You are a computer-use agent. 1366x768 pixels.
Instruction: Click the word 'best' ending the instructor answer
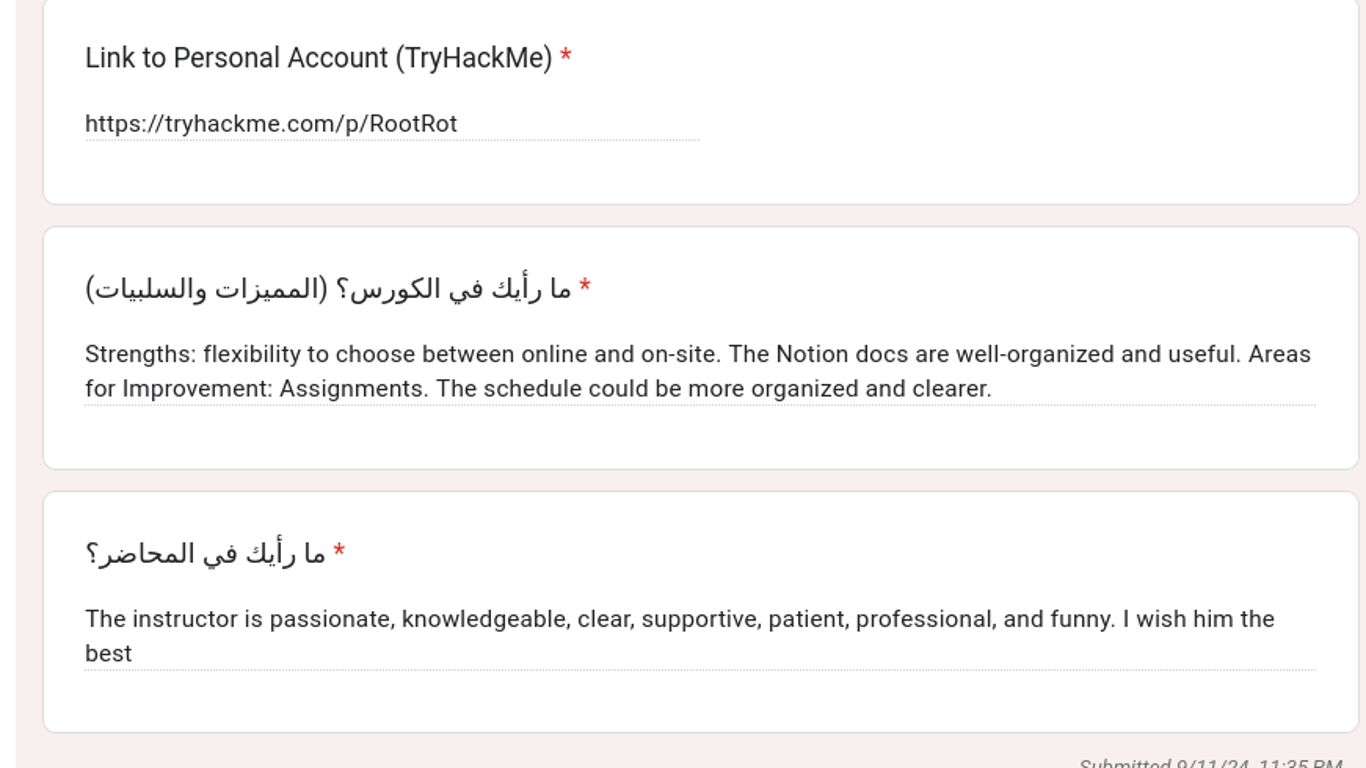click(x=108, y=654)
